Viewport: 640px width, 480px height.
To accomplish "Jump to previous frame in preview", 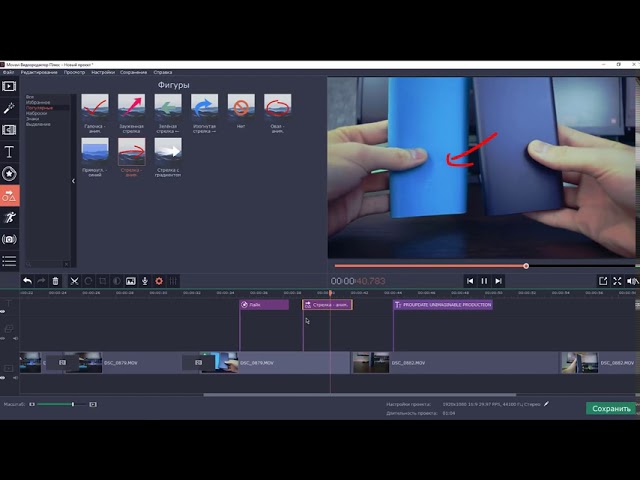I will pyautogui.click(x=470, y=281).
